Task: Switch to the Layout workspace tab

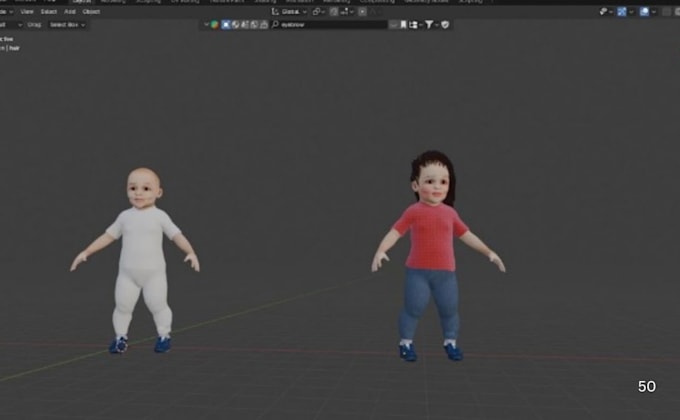Action: point(82,2)
